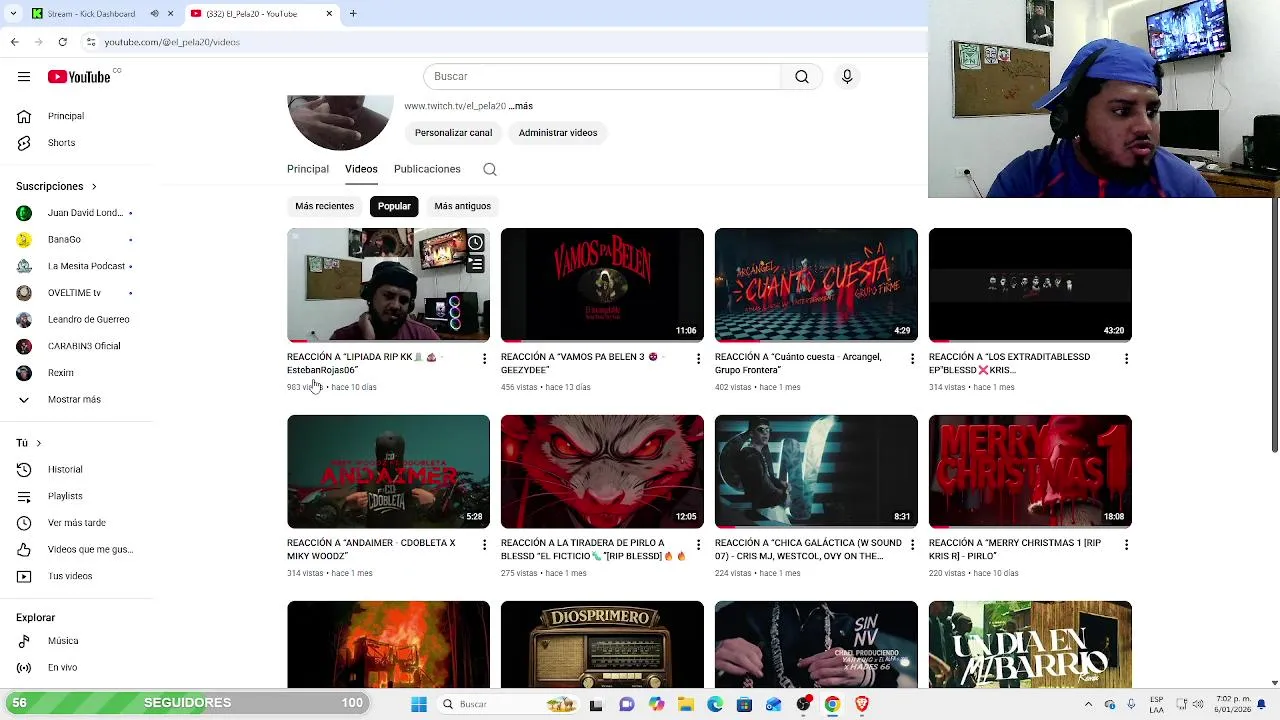Open the Windows Start menu
Viewport: 1280px width, 720px height.
(x=419, y=704)
